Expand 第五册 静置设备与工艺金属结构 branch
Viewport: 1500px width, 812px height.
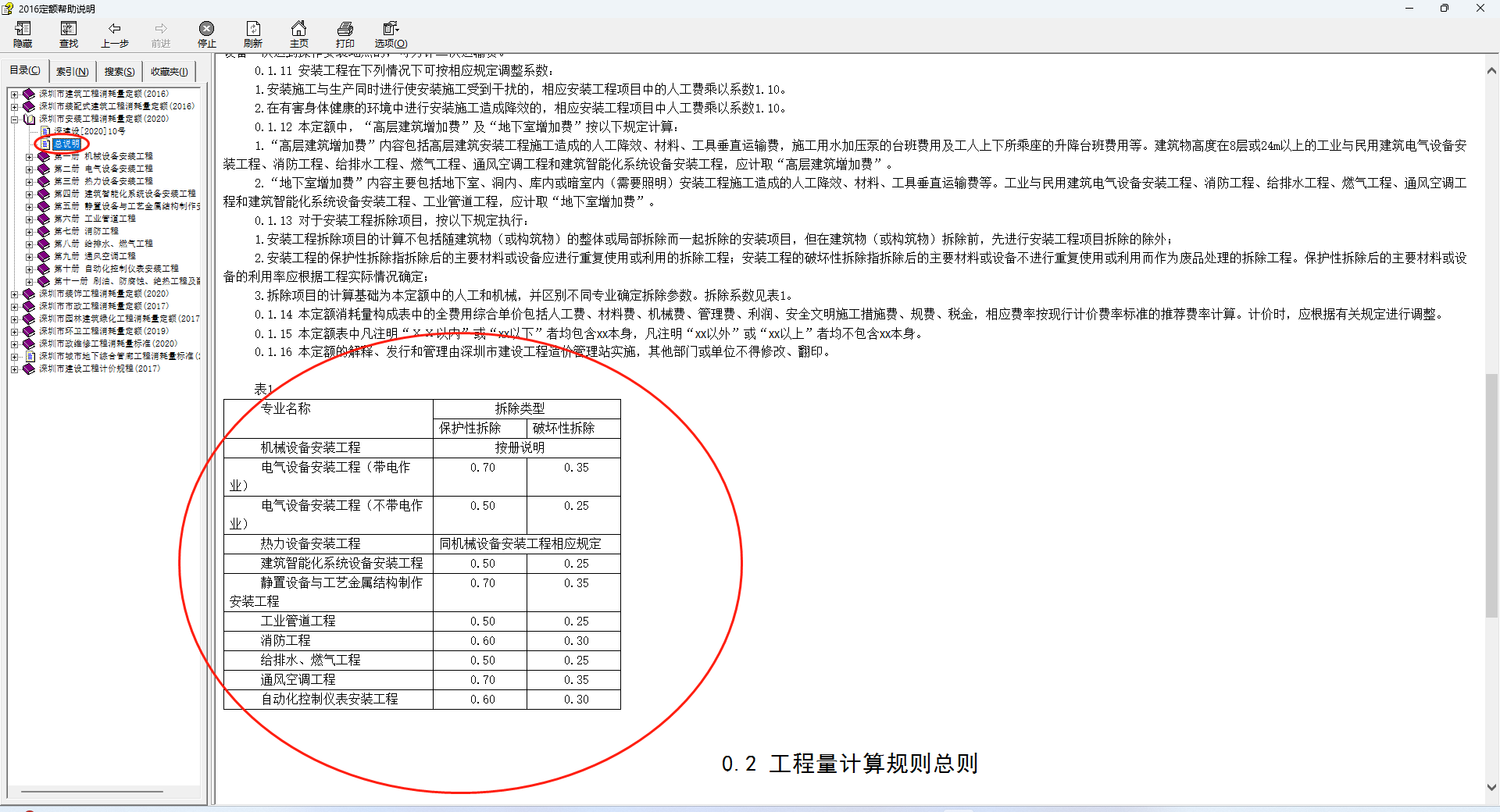coord(29,206)
